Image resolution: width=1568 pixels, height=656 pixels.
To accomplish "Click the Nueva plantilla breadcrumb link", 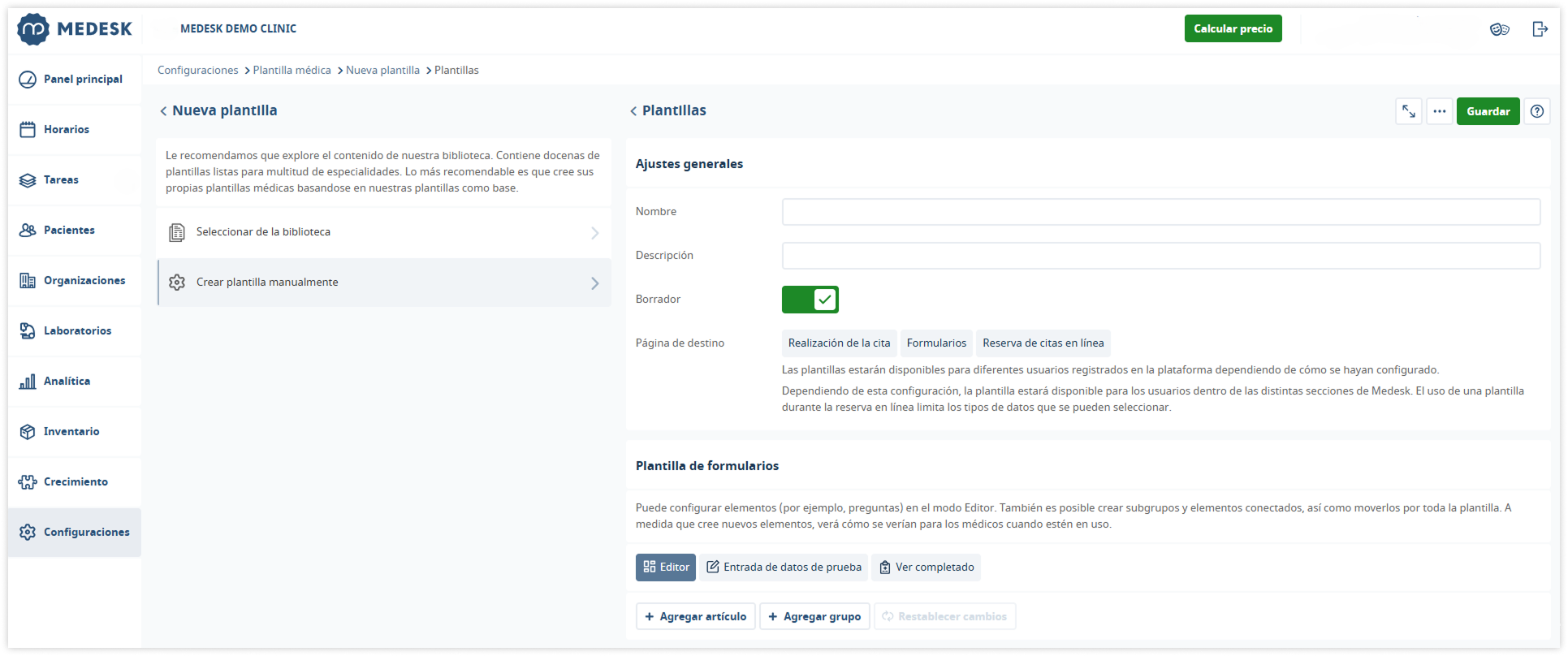I will (x=382, y=70).
